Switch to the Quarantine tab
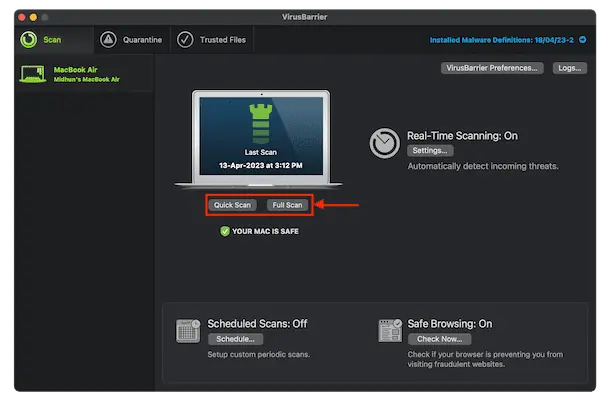 coord(131,40)
